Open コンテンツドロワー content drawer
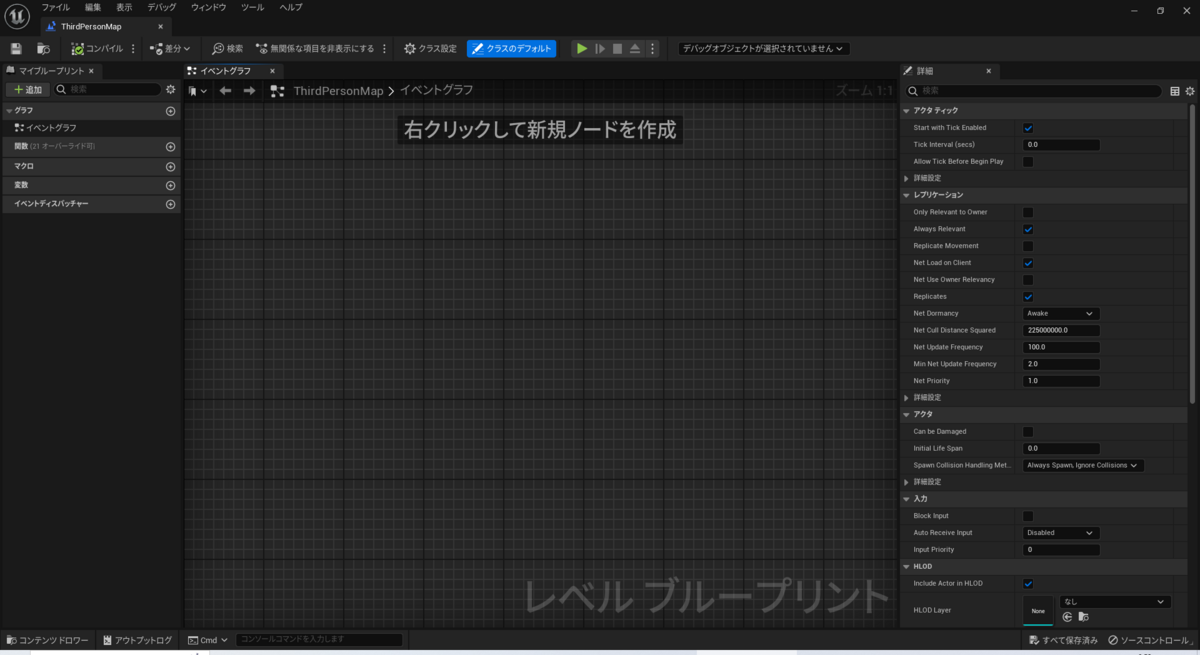 click(48, 640)
